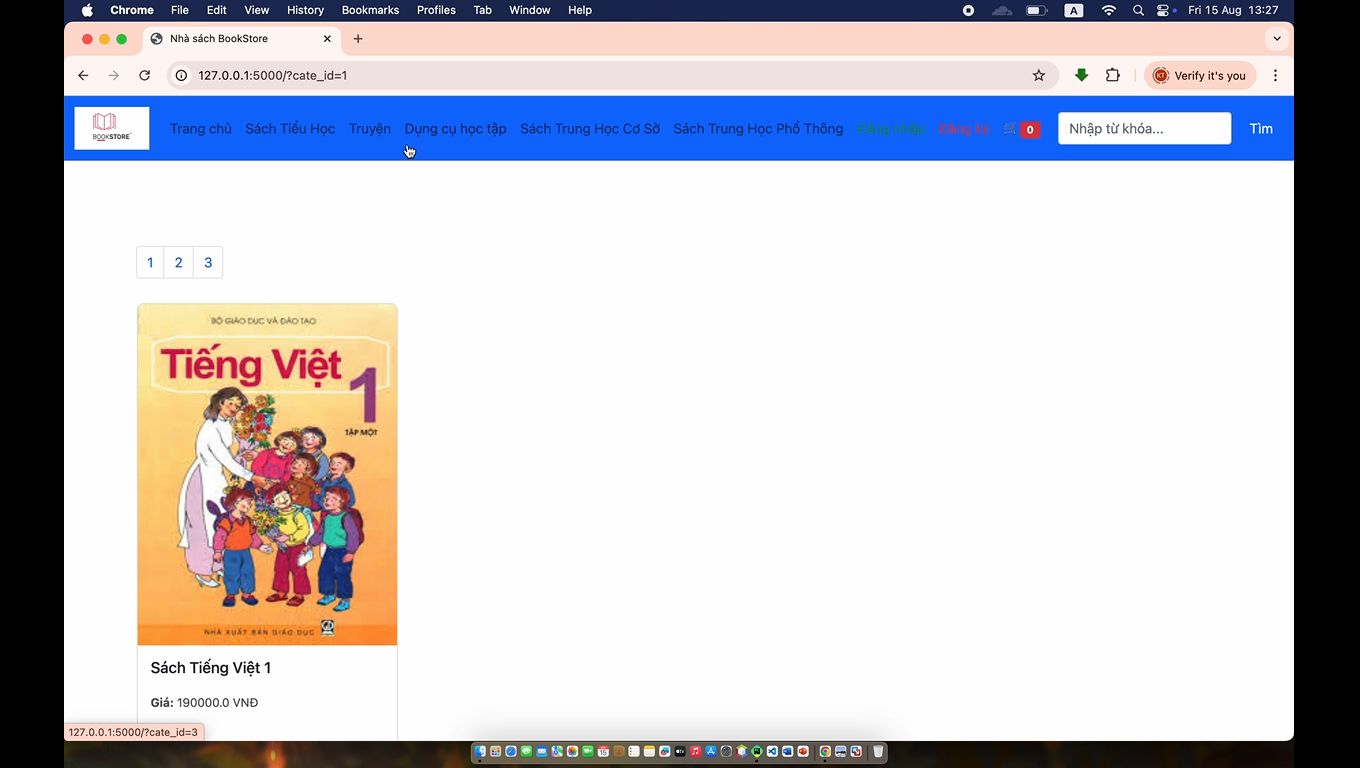The width and height of the screenshot is (1360, 768).
Task: Click the Wi-Fi status icon
Action: (1108, 10)
